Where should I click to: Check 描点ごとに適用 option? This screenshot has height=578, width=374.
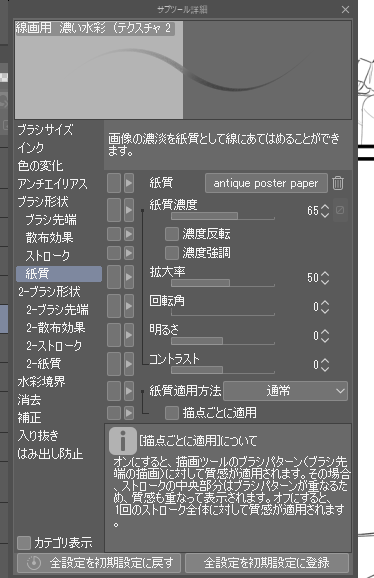(x=171, y=413)
